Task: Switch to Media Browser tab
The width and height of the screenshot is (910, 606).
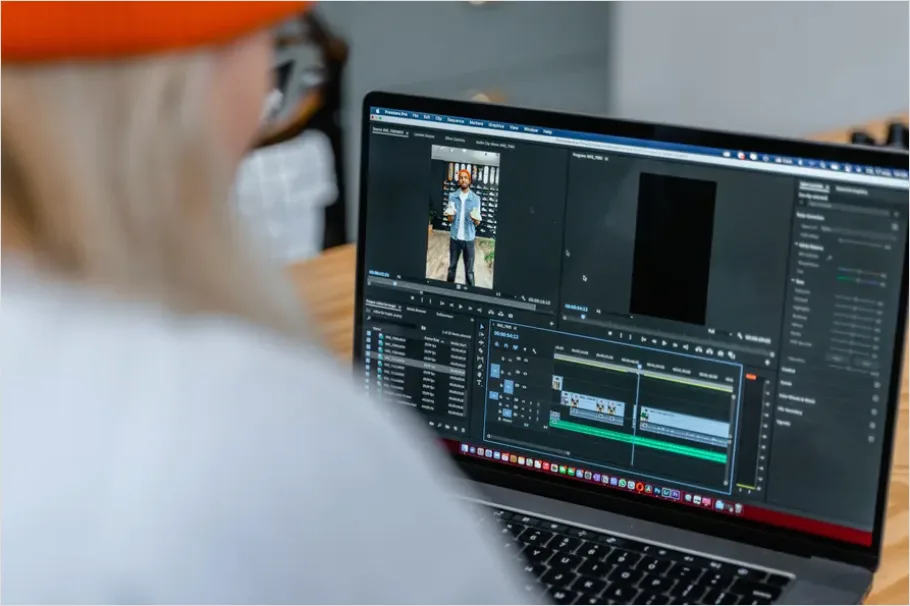Action: (416, 310)
